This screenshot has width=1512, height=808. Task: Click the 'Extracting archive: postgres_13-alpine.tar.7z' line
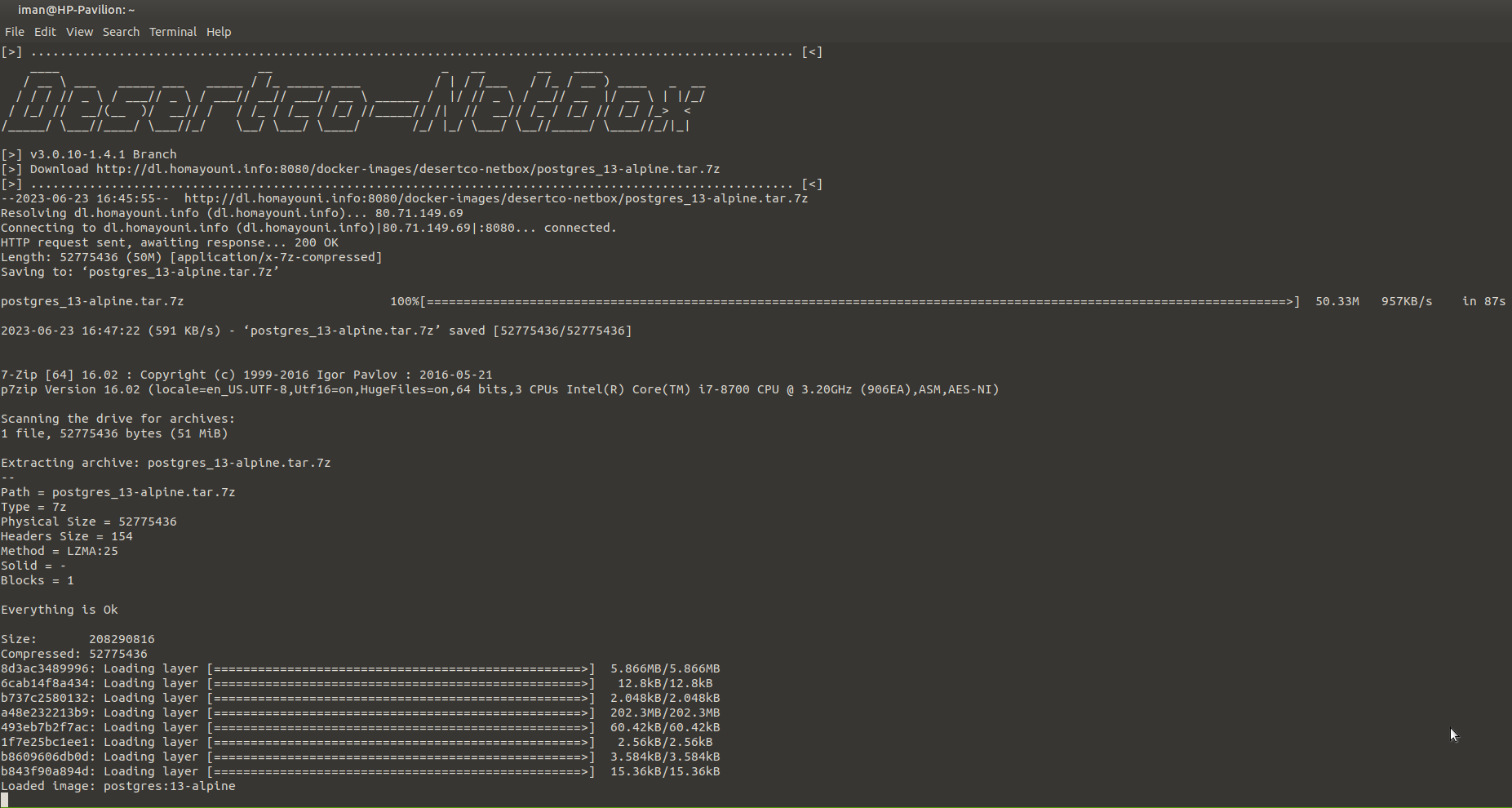click(x=166, y=463)
